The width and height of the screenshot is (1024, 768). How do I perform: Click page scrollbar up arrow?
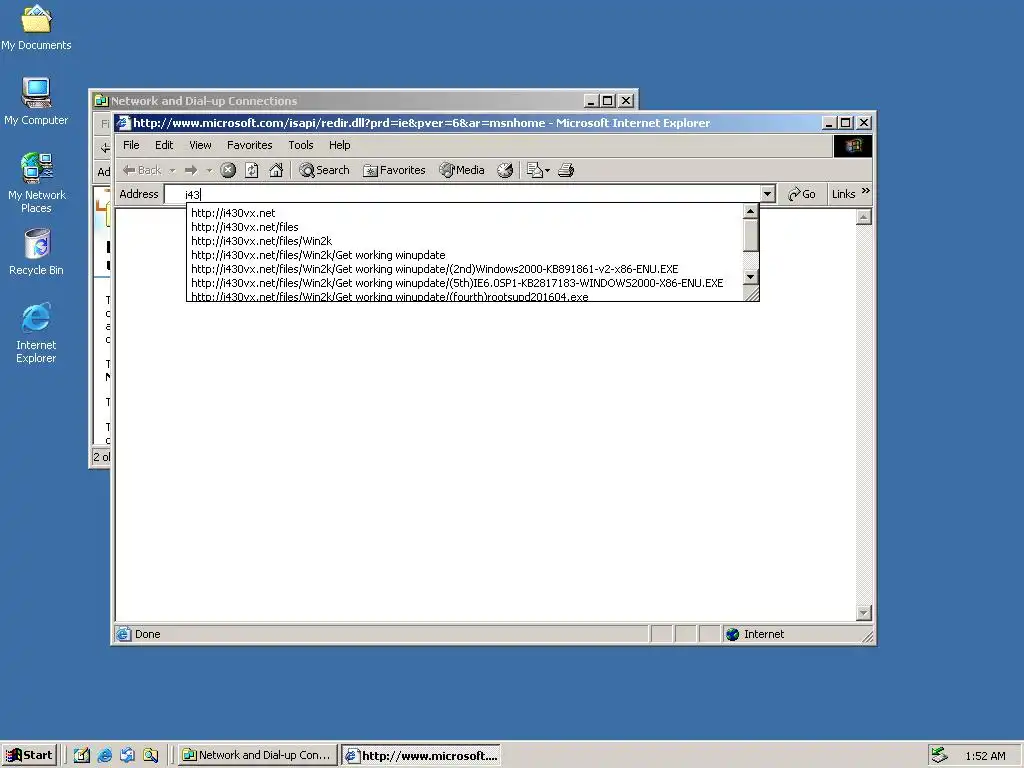click(863, 217)
